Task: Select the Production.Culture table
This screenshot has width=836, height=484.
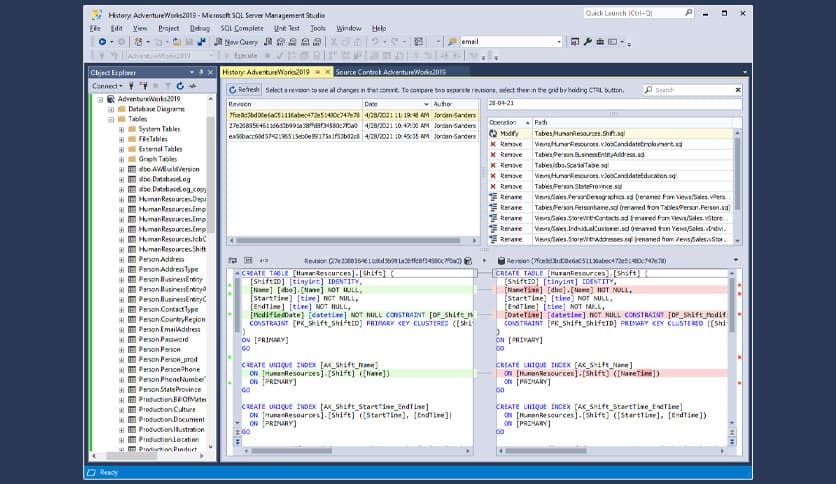Action: [167, 410]
